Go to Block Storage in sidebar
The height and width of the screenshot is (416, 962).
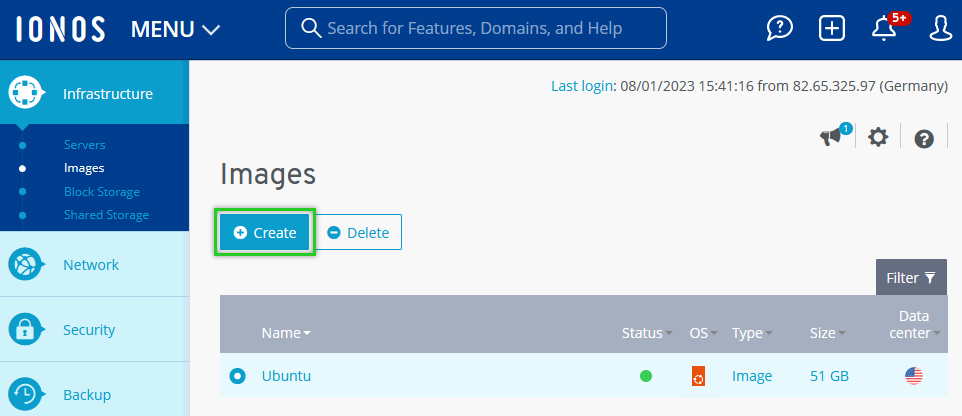(102, 191)
